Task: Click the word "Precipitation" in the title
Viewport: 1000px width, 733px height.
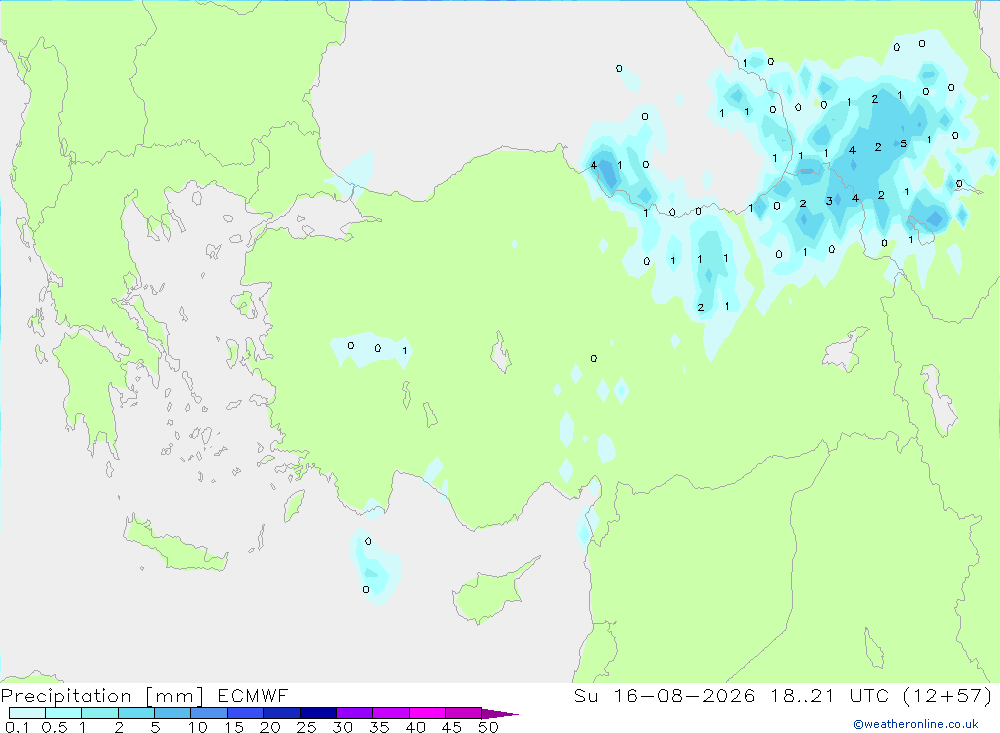Action: [x=66, y=696]
